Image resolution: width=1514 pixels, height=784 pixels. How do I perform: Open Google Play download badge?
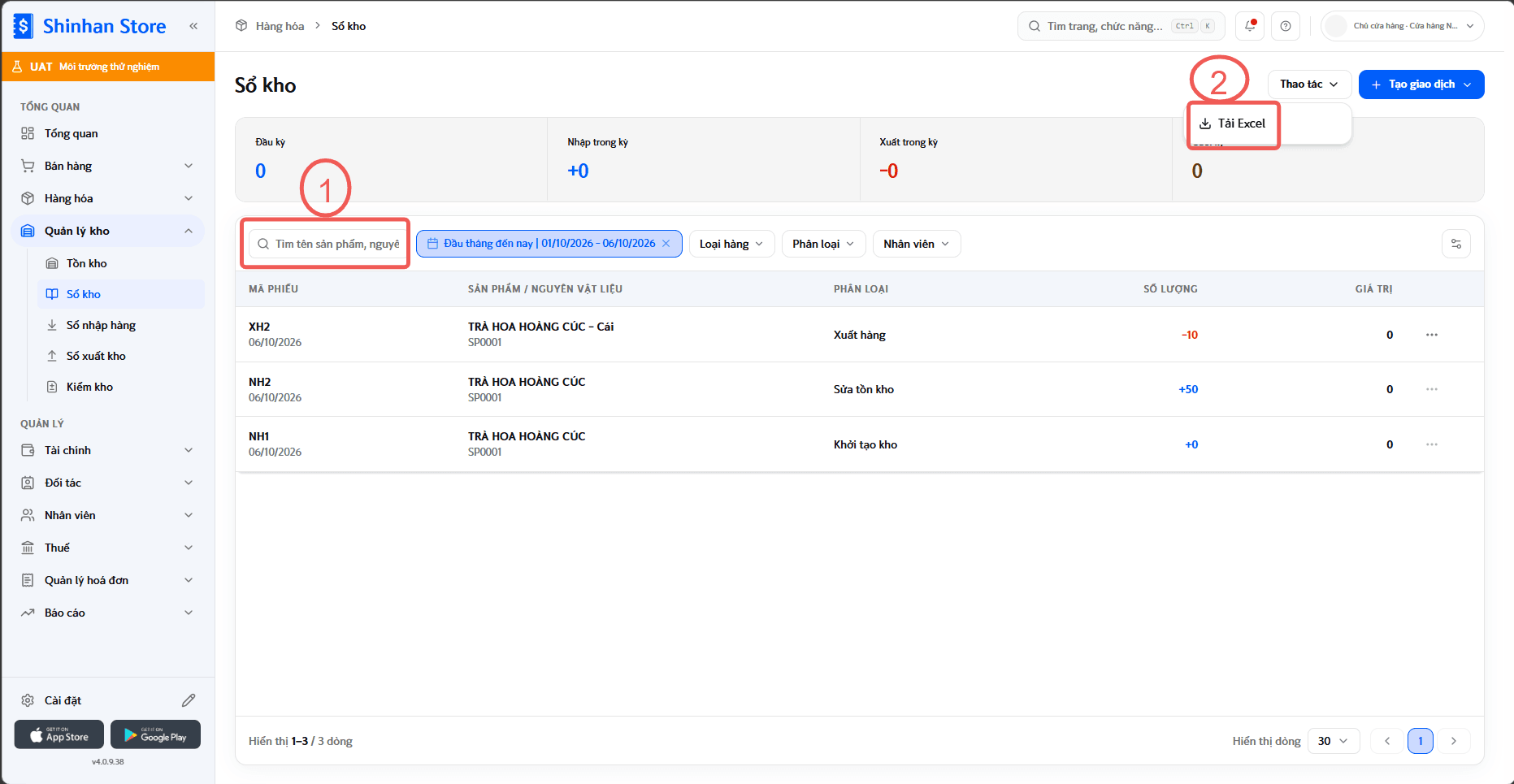[x=155, y=734]
